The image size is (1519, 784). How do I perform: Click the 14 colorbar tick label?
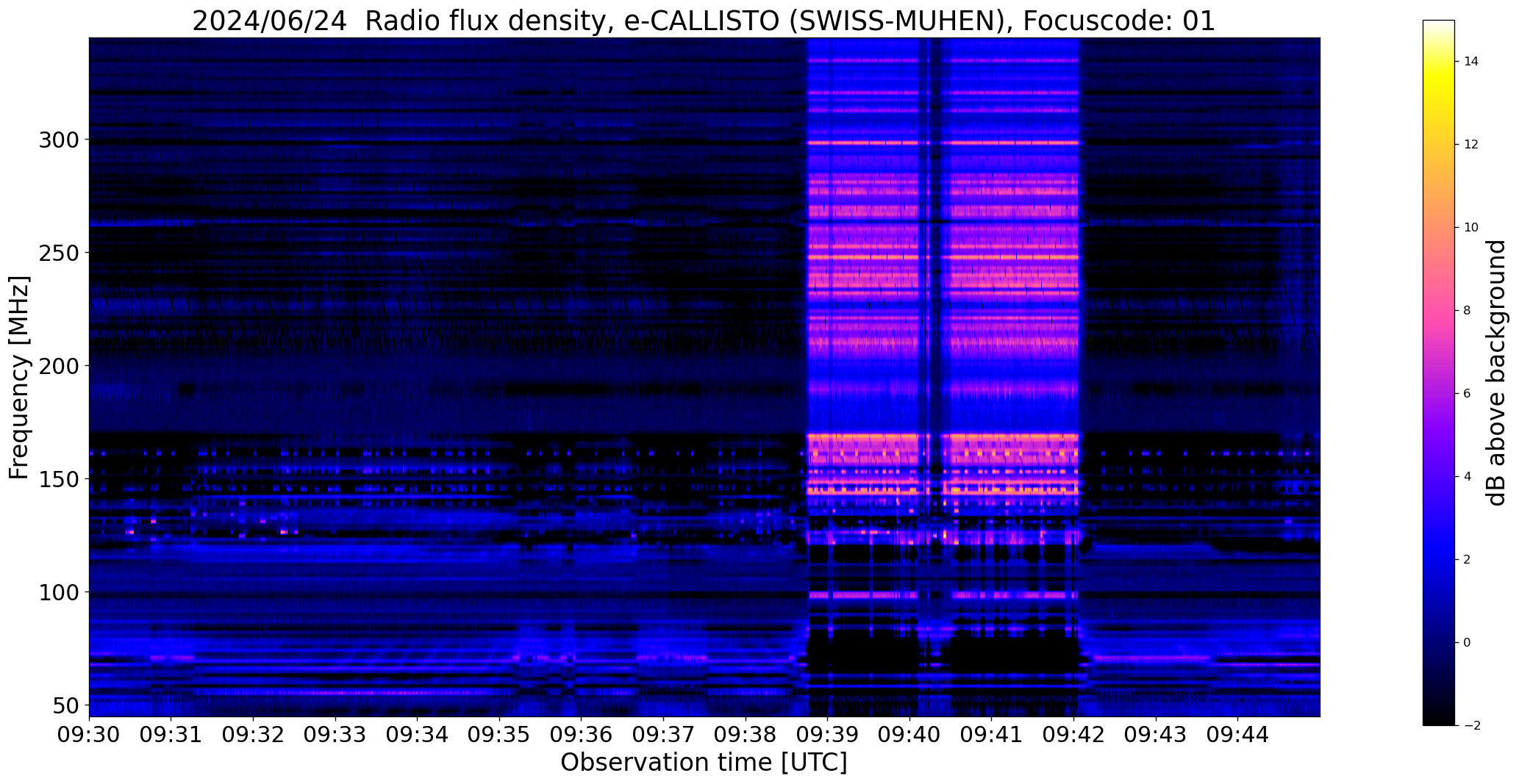point(1471,62)
